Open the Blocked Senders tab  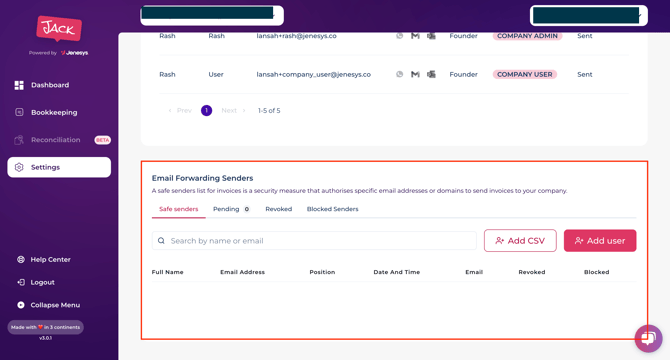click(332, 209)
